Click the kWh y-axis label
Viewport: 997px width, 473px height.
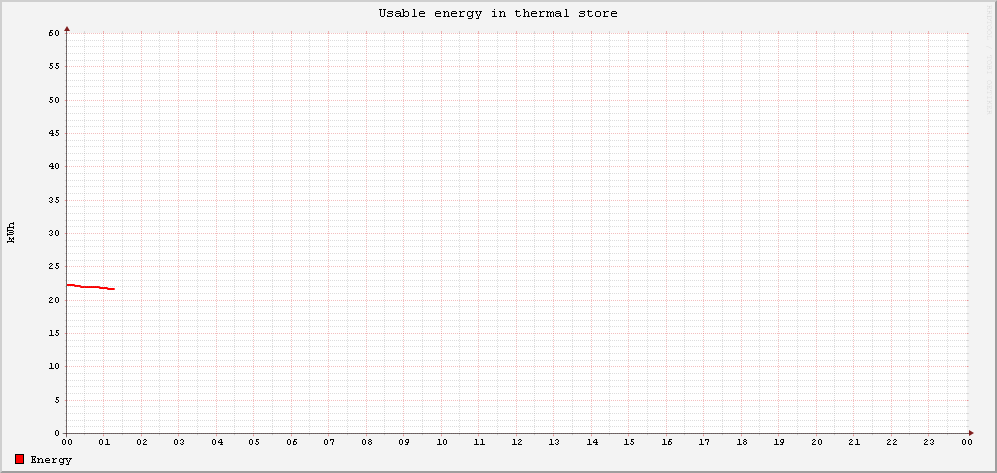pyautogui.click(x=12, y=232)
